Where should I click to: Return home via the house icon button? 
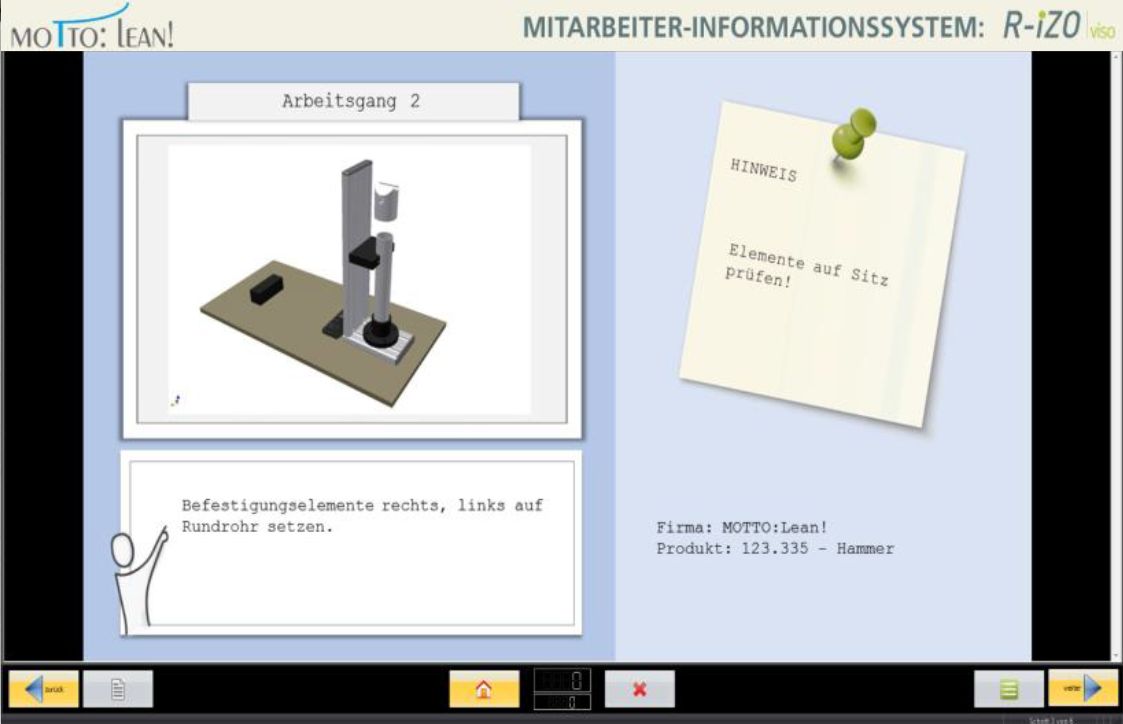click(x=484, y=689)
